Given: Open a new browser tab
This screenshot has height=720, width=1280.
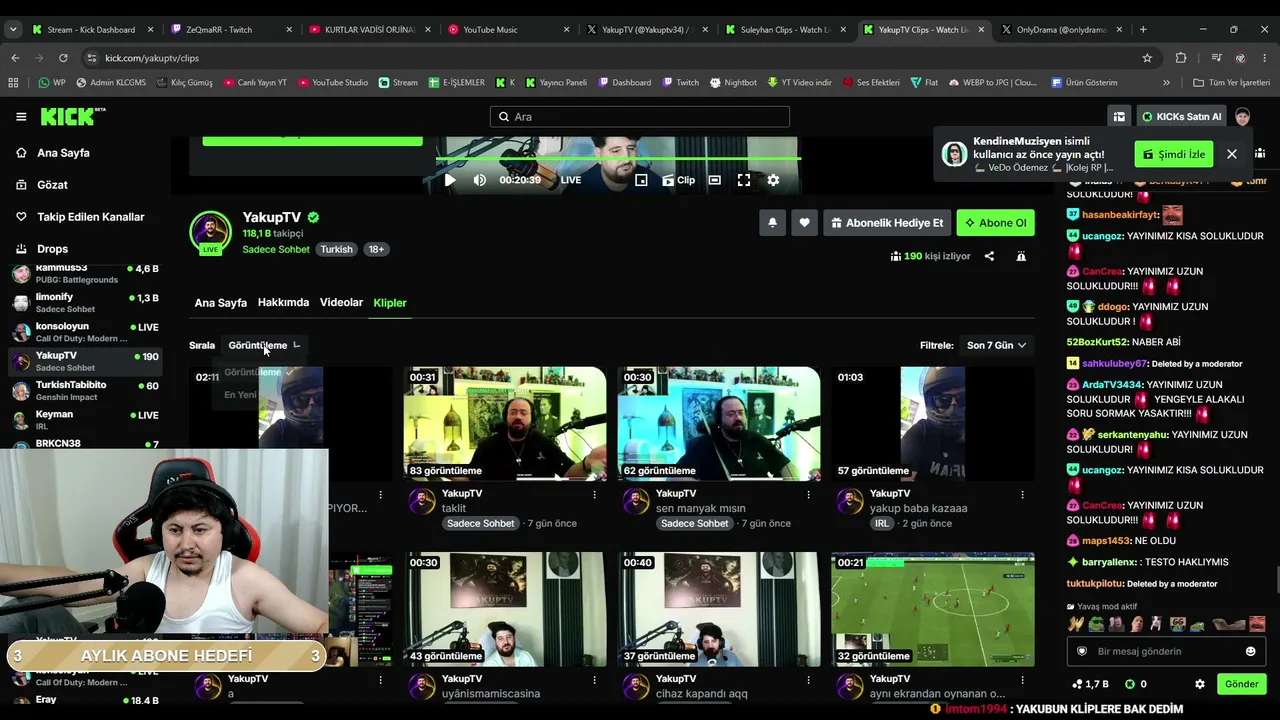Looking at the screenshot, I should click(1143, 30).
